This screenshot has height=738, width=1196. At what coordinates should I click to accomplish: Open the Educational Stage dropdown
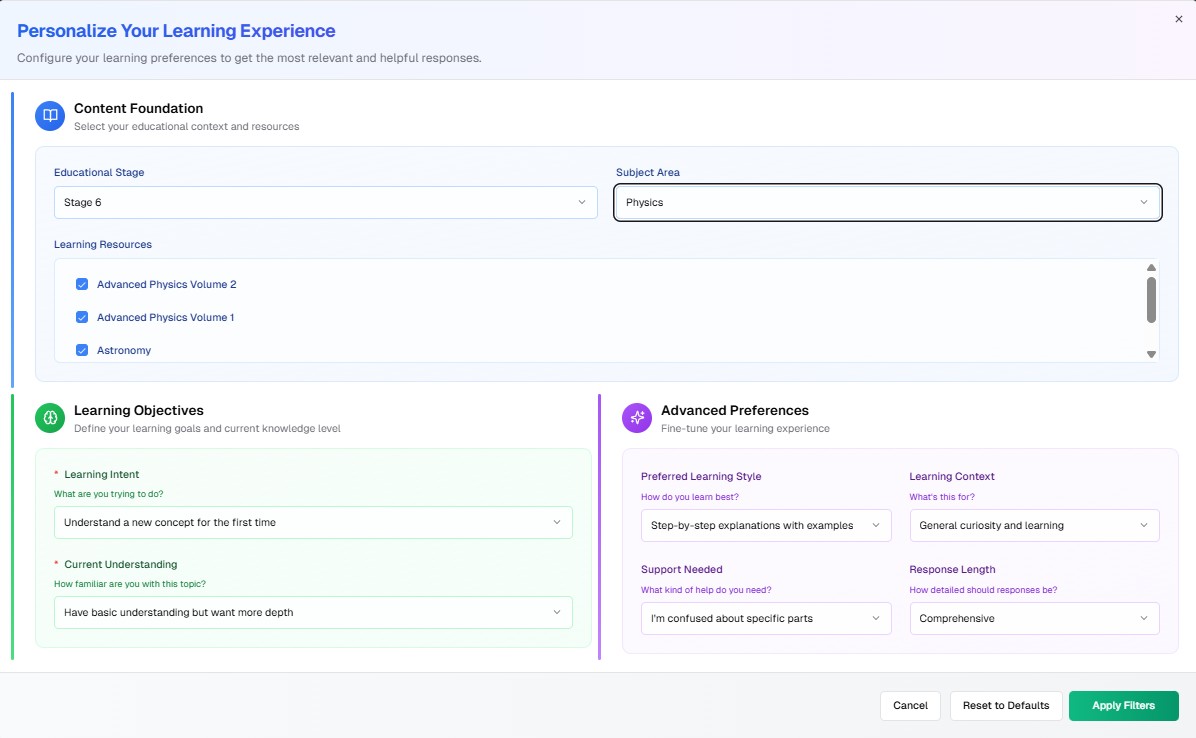[326, 203]
